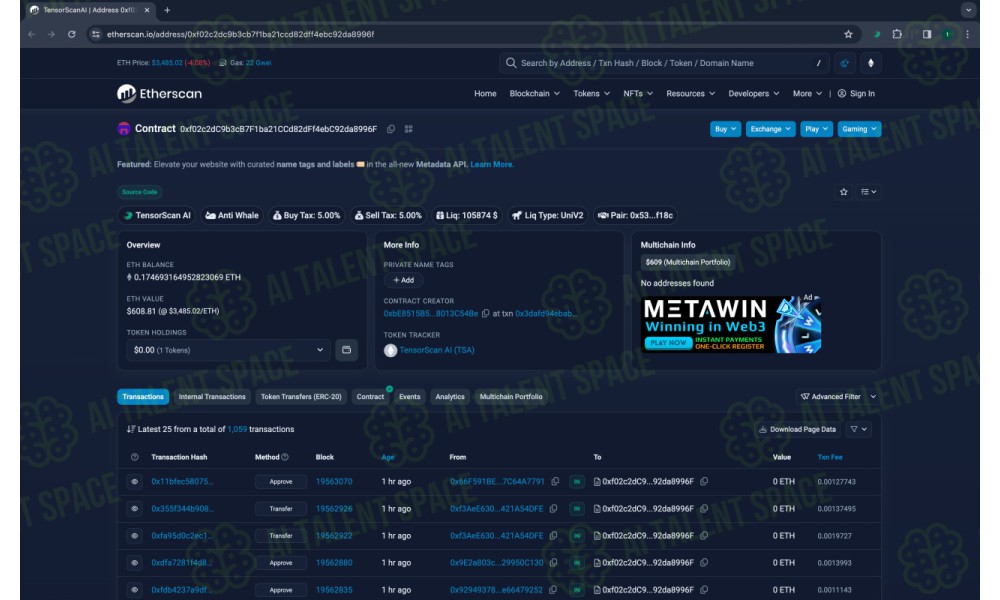Image resolution: width=1000 pixels, height=600 pixels.
Task: Open the browser extensions puzzle icon
Action: click(x=897, y=34)
